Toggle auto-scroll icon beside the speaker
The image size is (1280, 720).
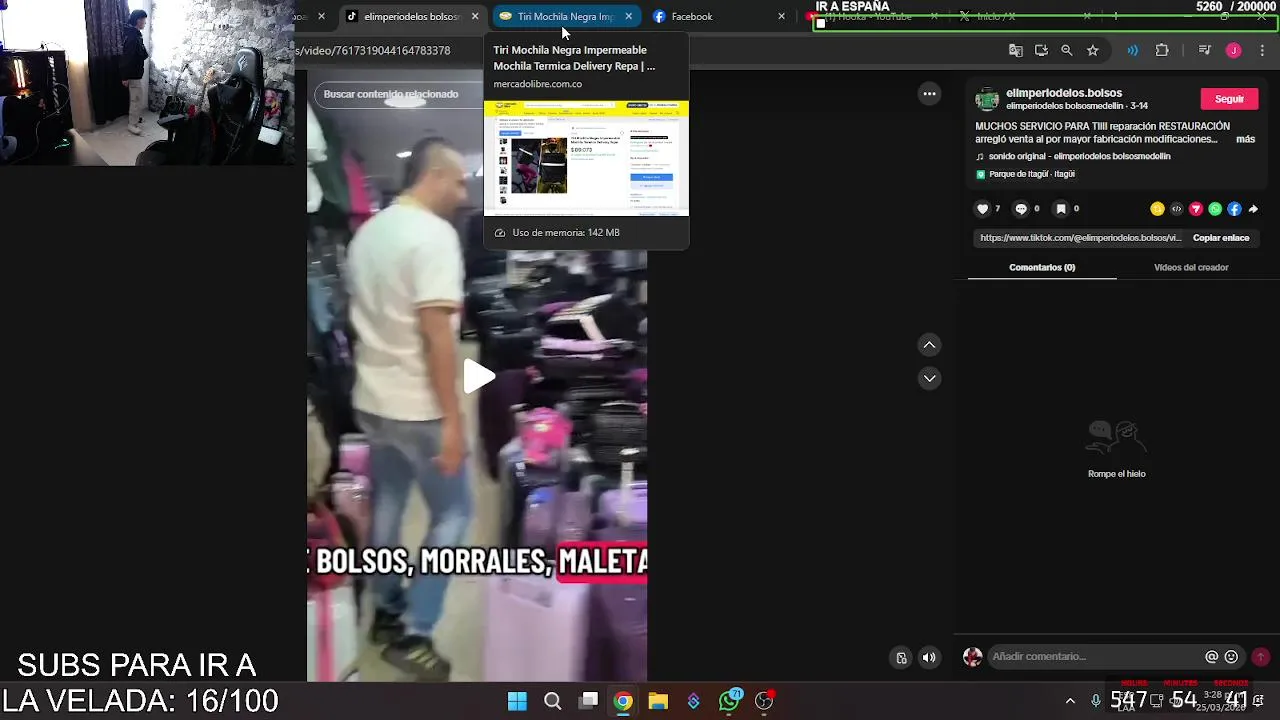[901, 657]
